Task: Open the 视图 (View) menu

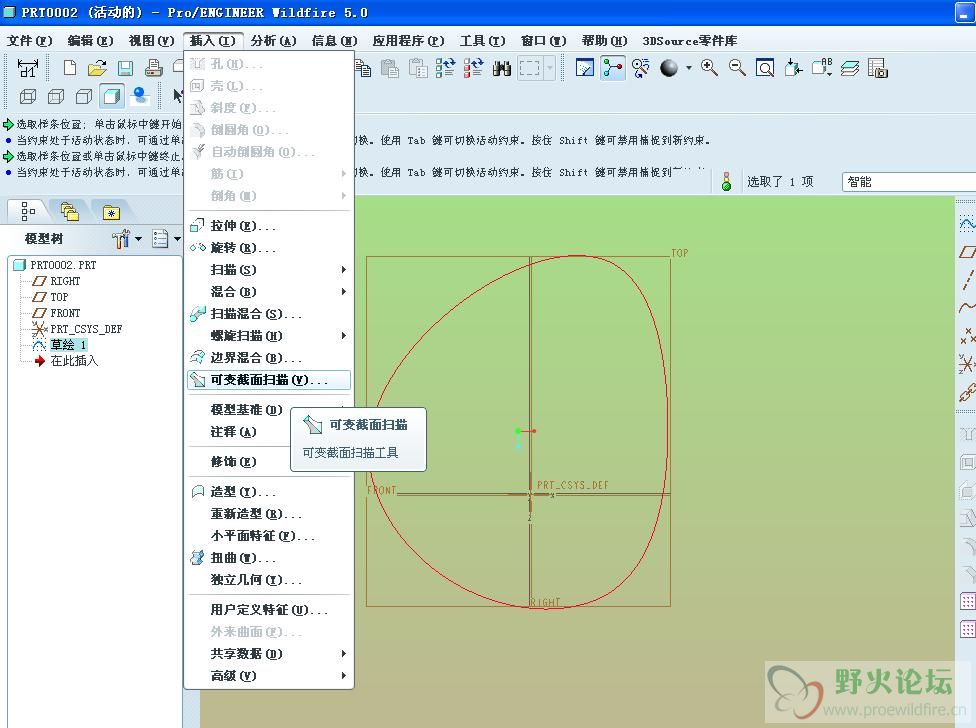Action: coord(151,40)
